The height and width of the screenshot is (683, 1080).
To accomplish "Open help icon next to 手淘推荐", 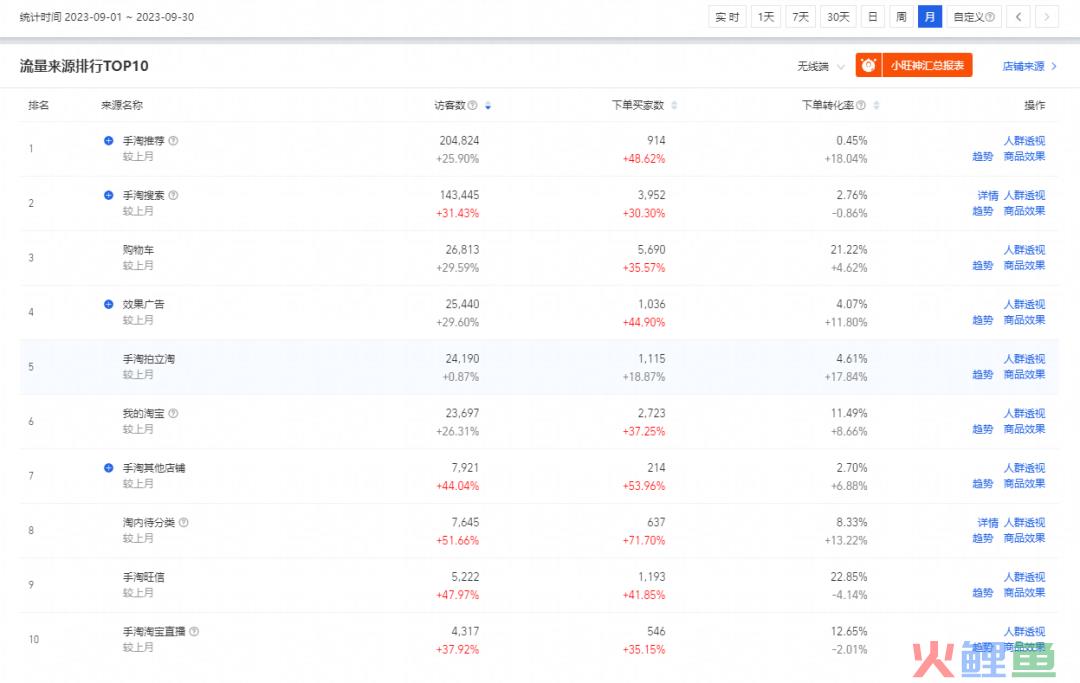I will pyautogui.click(x=174, y=140).
